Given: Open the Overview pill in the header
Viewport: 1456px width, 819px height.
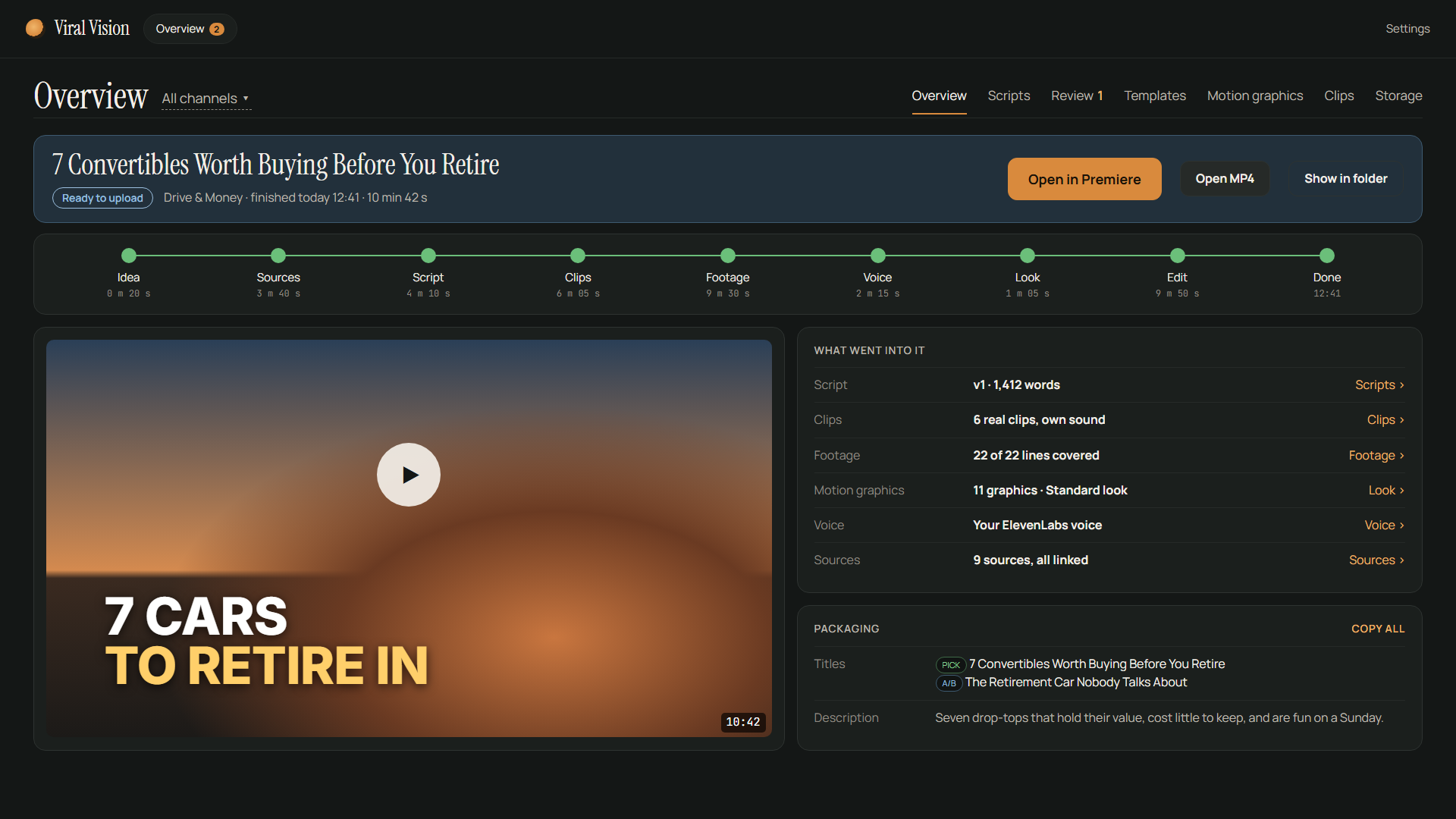Looking at the screenshot, I should (190, 29).
